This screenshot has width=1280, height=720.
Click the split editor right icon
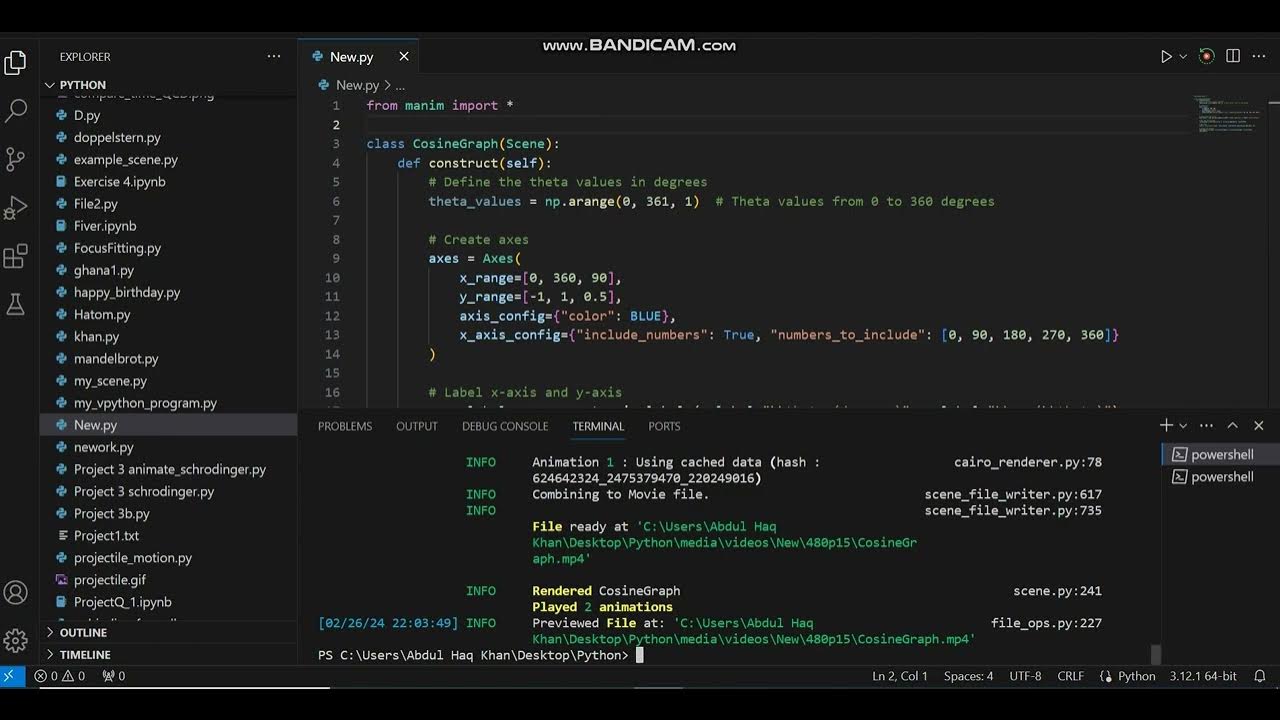tap(1233, 57)
